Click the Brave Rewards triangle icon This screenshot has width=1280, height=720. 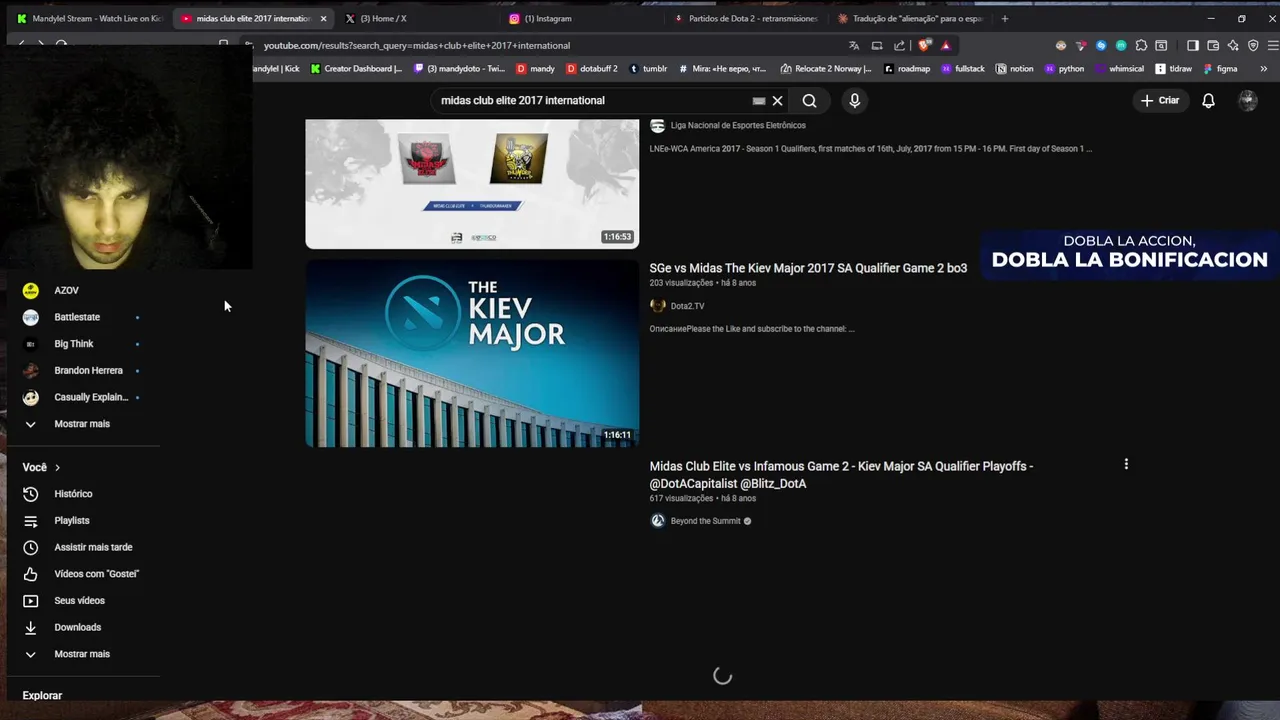[946, 45]
